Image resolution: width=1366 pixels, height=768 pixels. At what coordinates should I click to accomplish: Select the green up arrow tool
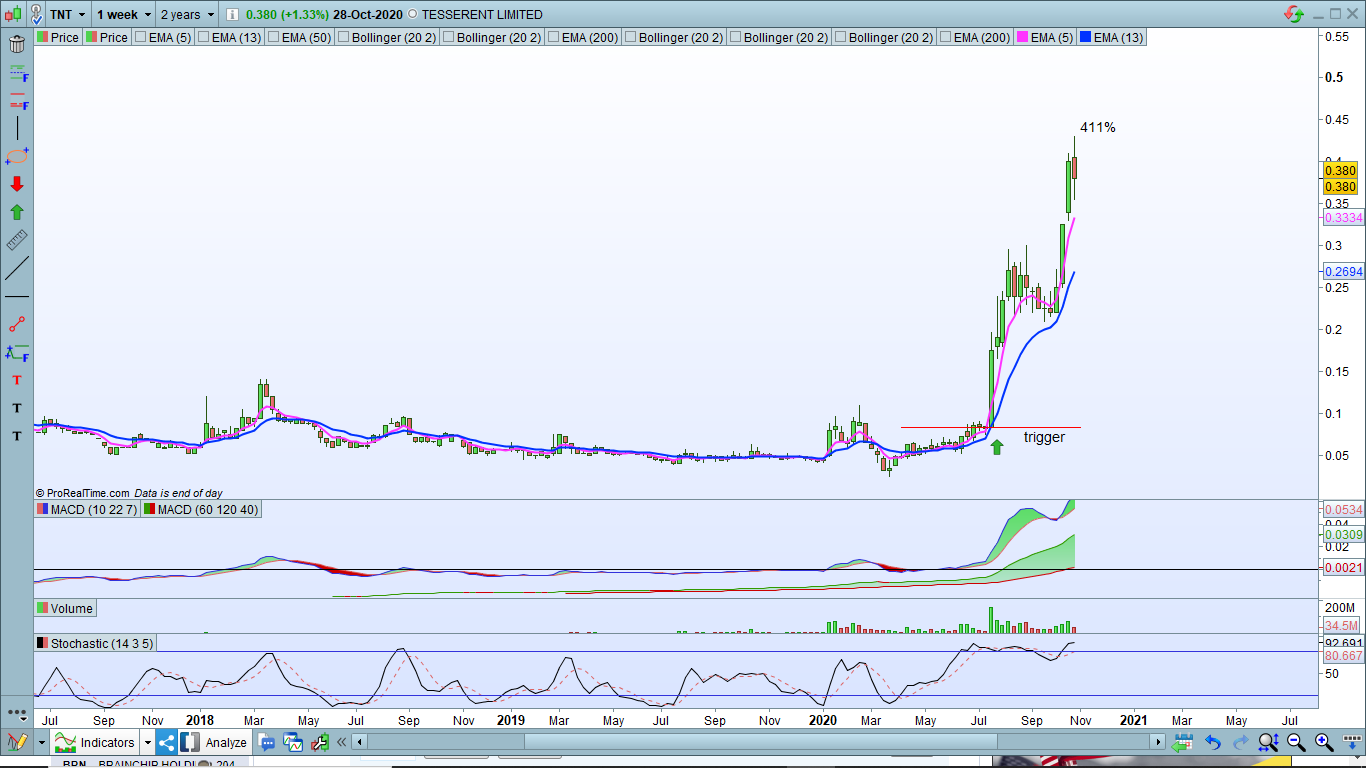pyautogui.click(x=17, y=212)
